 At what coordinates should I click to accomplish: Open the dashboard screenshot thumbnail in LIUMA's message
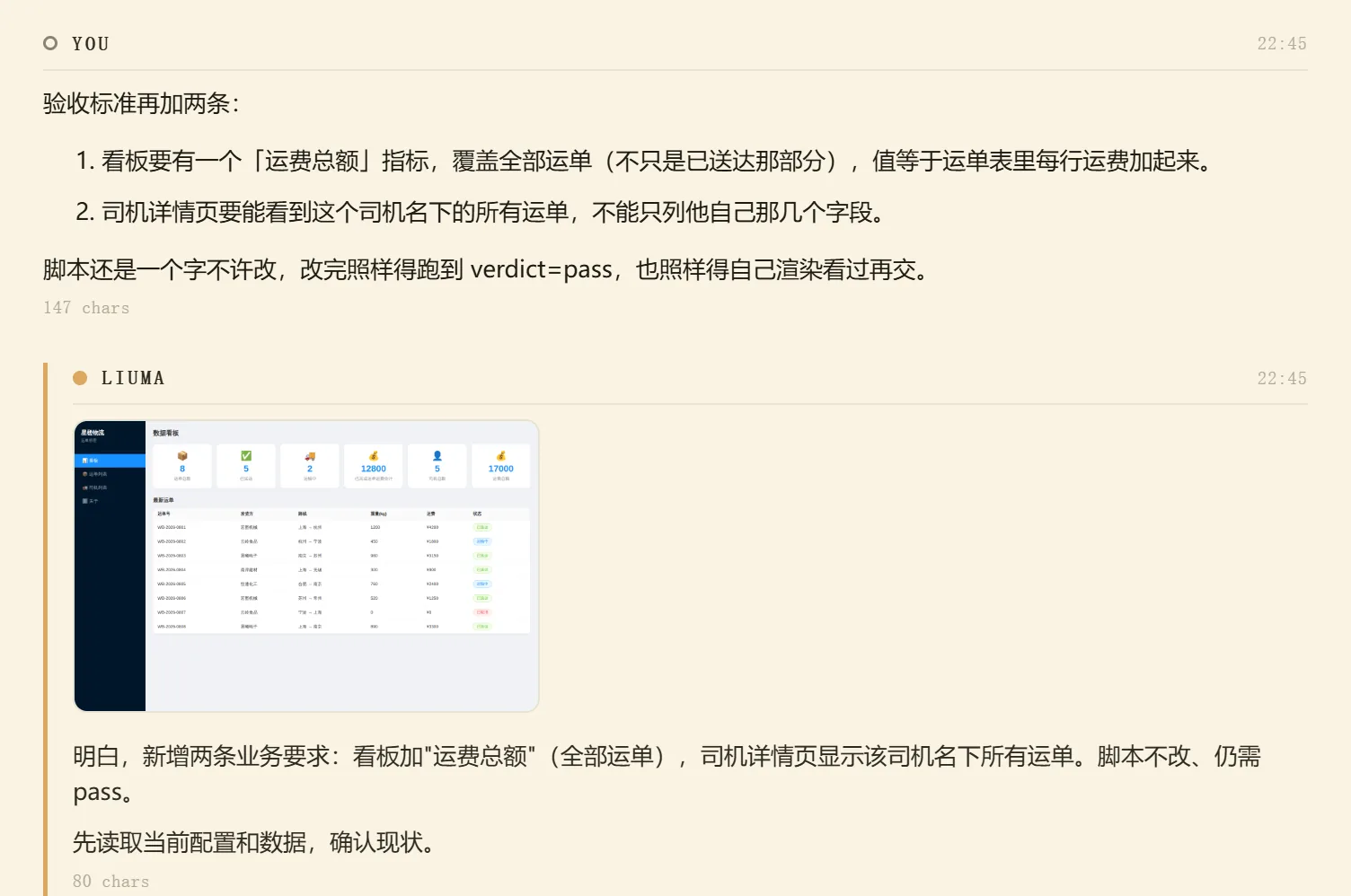[x=306, y=566]
